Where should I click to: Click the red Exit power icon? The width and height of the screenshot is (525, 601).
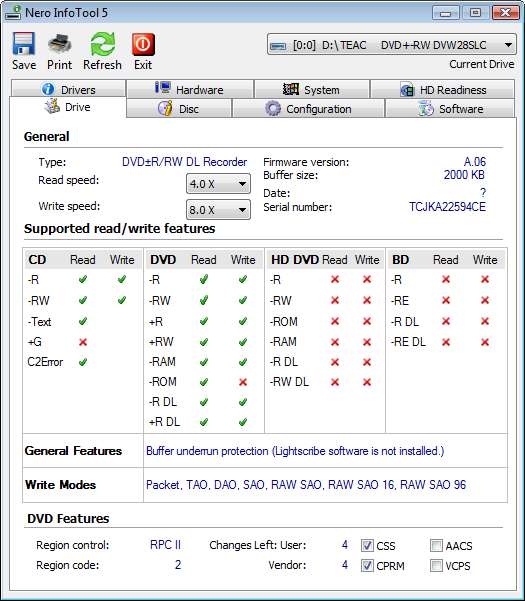pyautogui.click(x=143, y=44)
